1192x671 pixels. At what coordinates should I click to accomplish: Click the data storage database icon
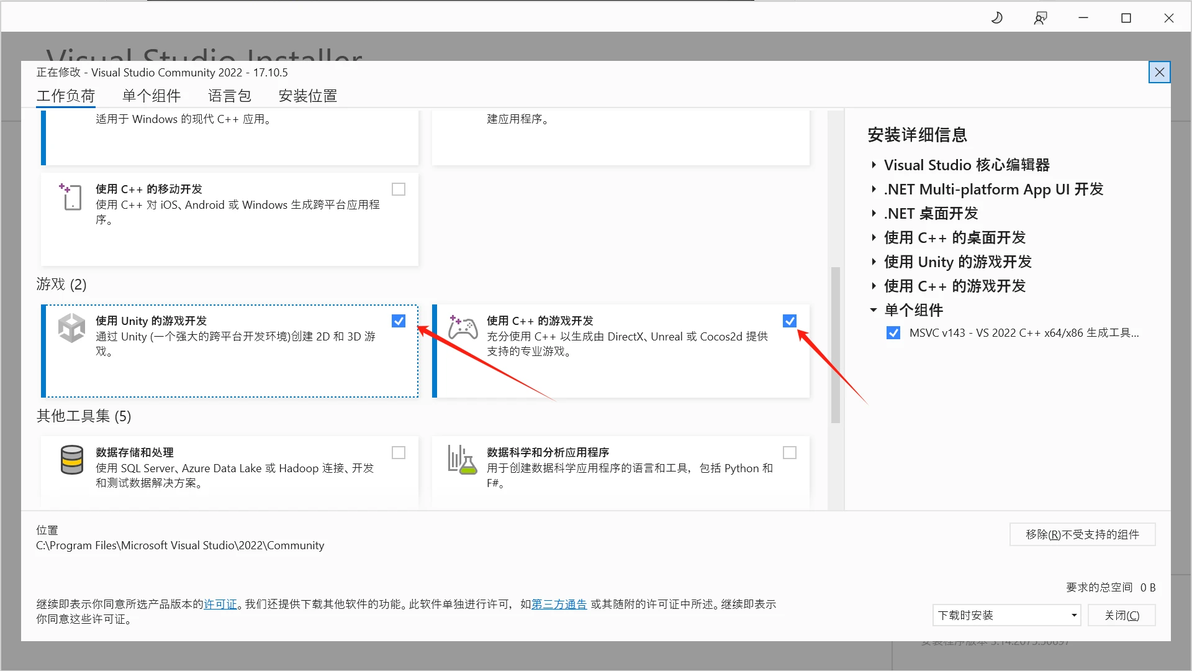(71, 460)
